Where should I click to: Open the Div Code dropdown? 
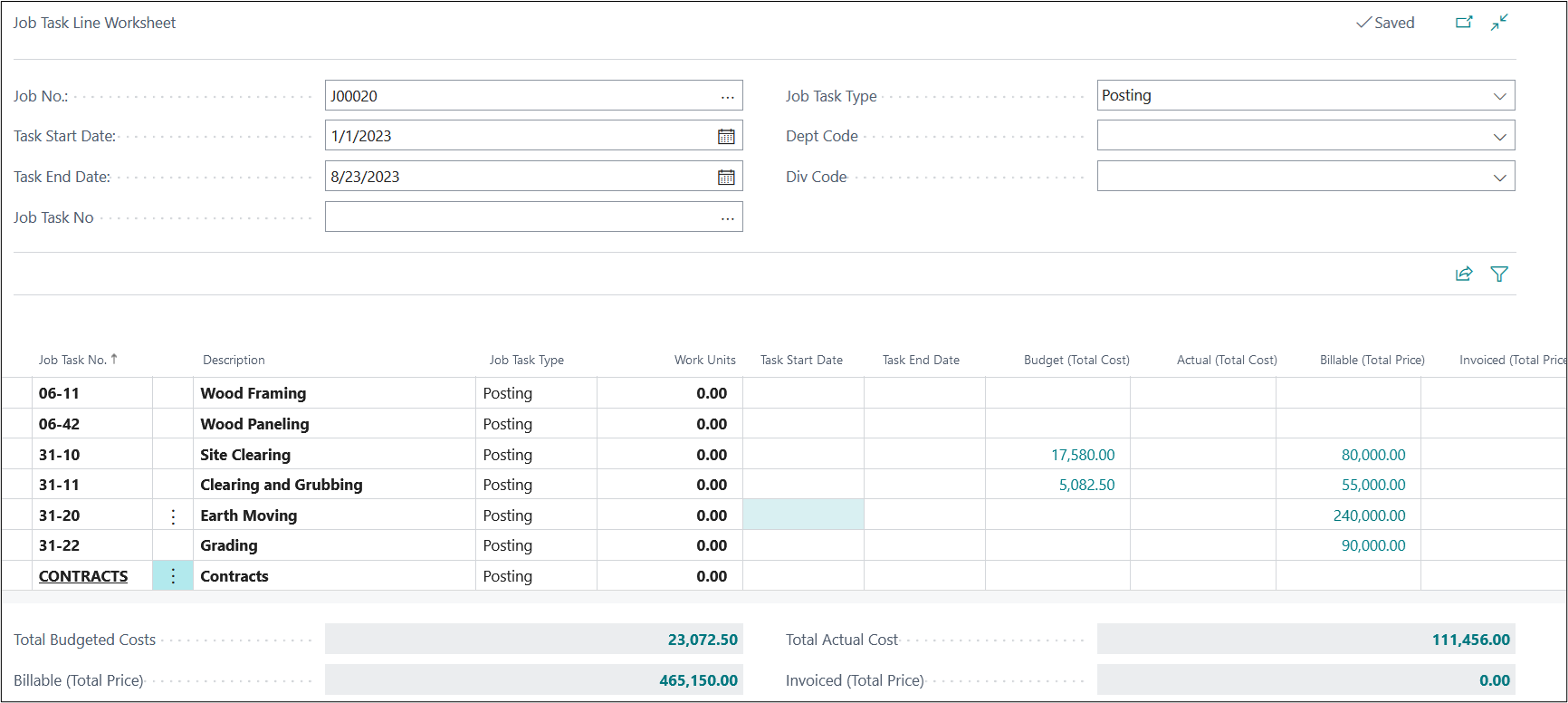1499,177
